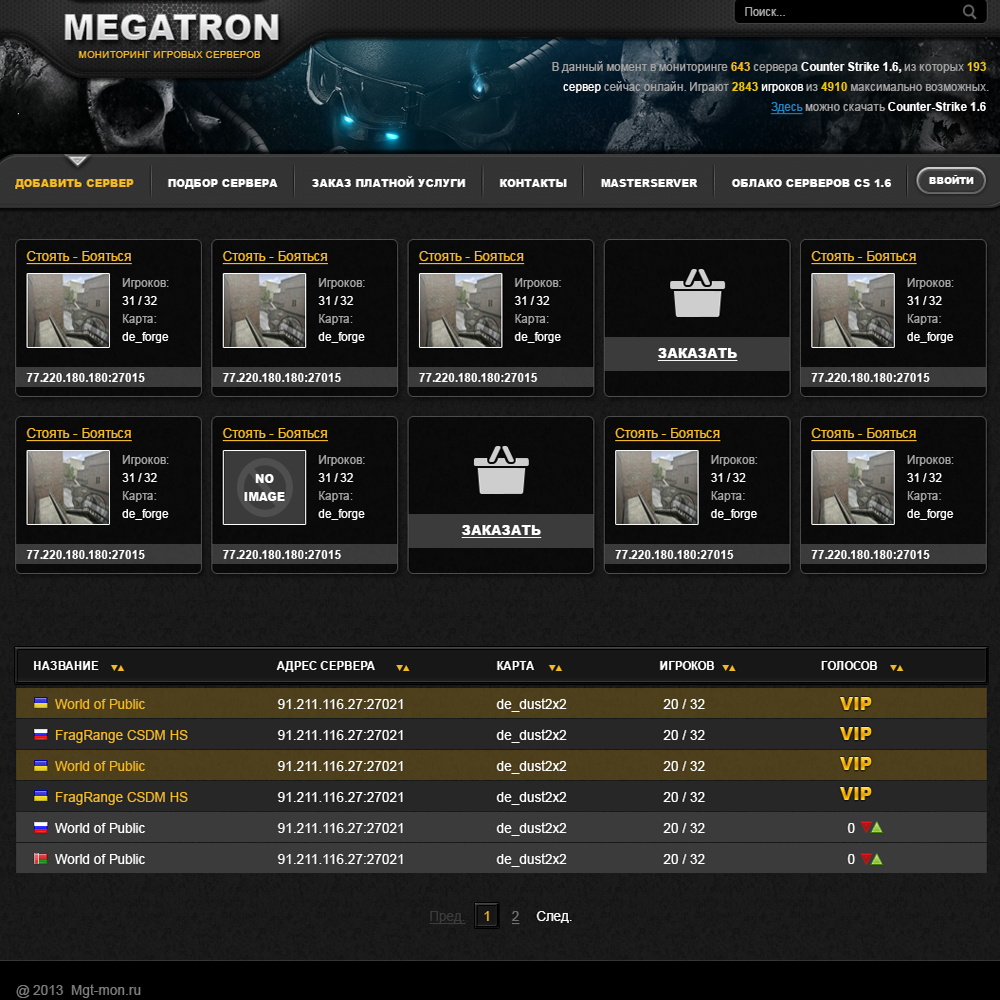
Task: Sort Игроков column with down arrow
Action: click(726, 668)
